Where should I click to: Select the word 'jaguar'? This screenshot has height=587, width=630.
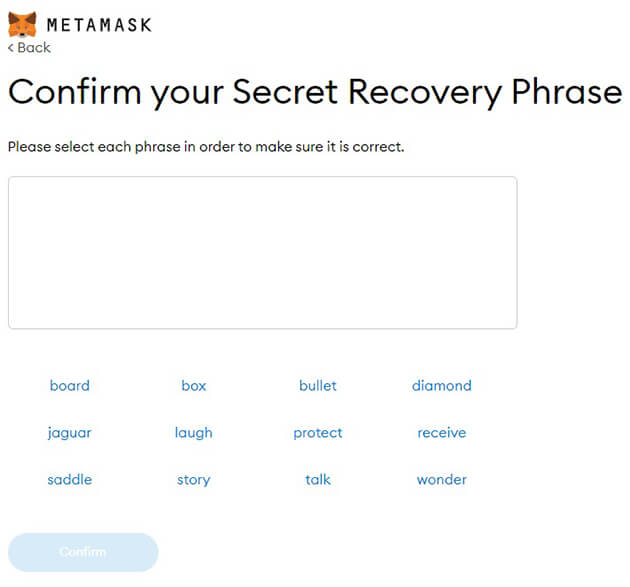click(x=69, y=433)
